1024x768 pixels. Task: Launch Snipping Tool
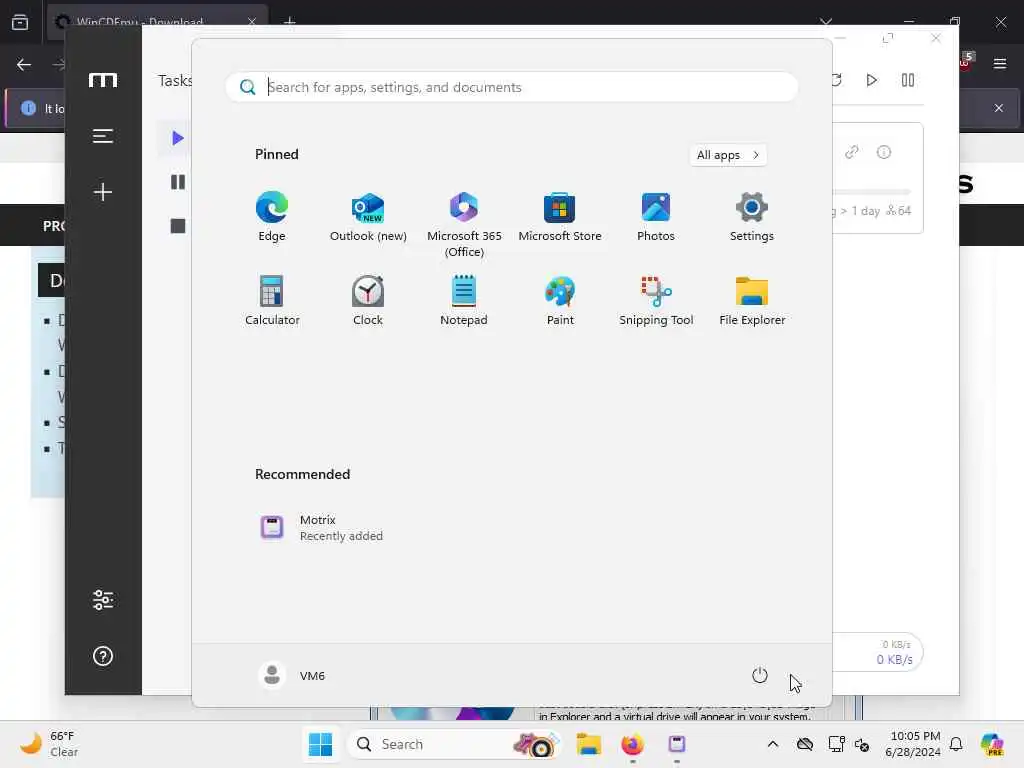click(x=656, y=300)
